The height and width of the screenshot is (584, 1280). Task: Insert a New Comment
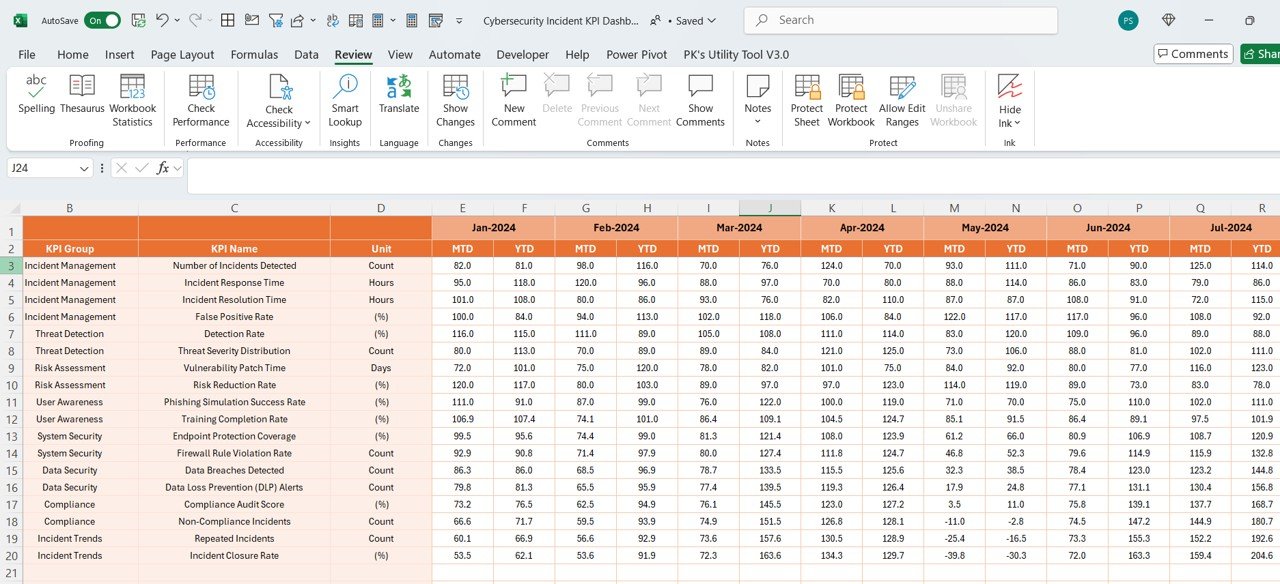(x=514, y=101)
